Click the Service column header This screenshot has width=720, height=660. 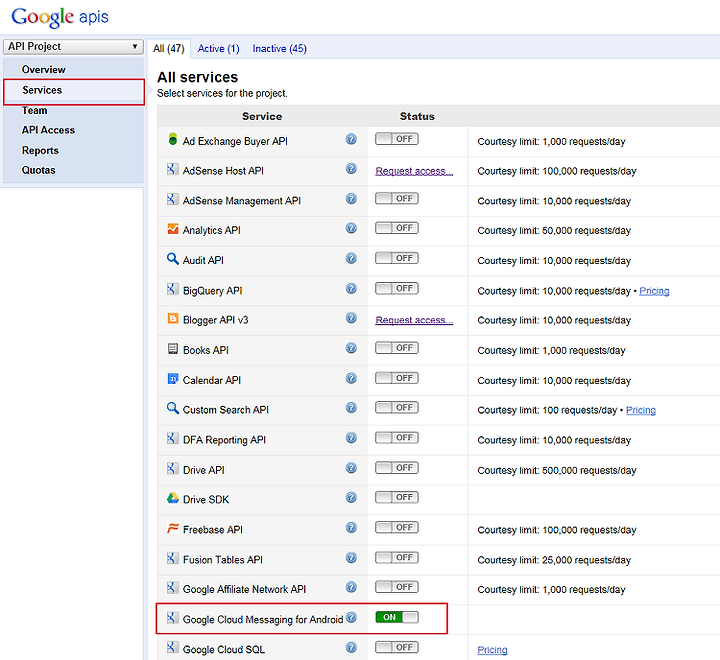click(x=262, y=117)
